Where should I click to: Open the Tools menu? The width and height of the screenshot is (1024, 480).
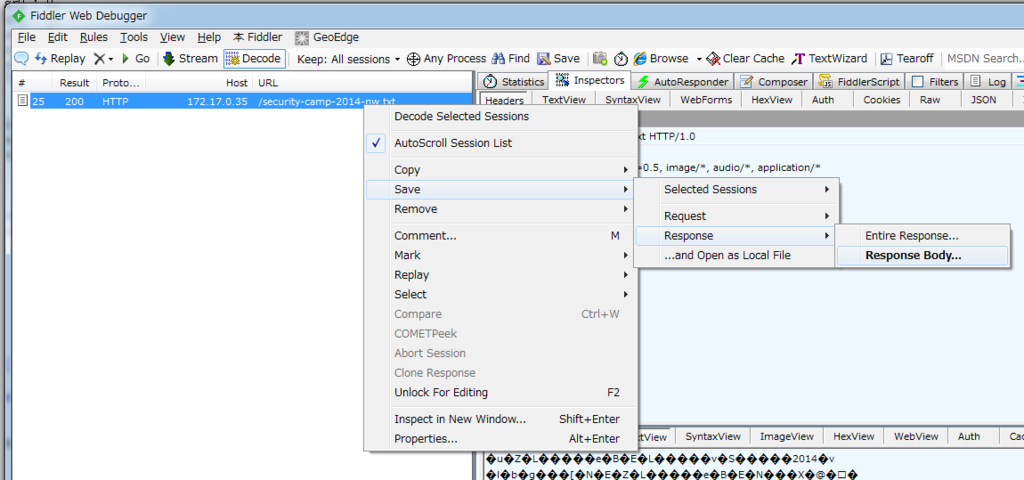(x=134, y=37)
